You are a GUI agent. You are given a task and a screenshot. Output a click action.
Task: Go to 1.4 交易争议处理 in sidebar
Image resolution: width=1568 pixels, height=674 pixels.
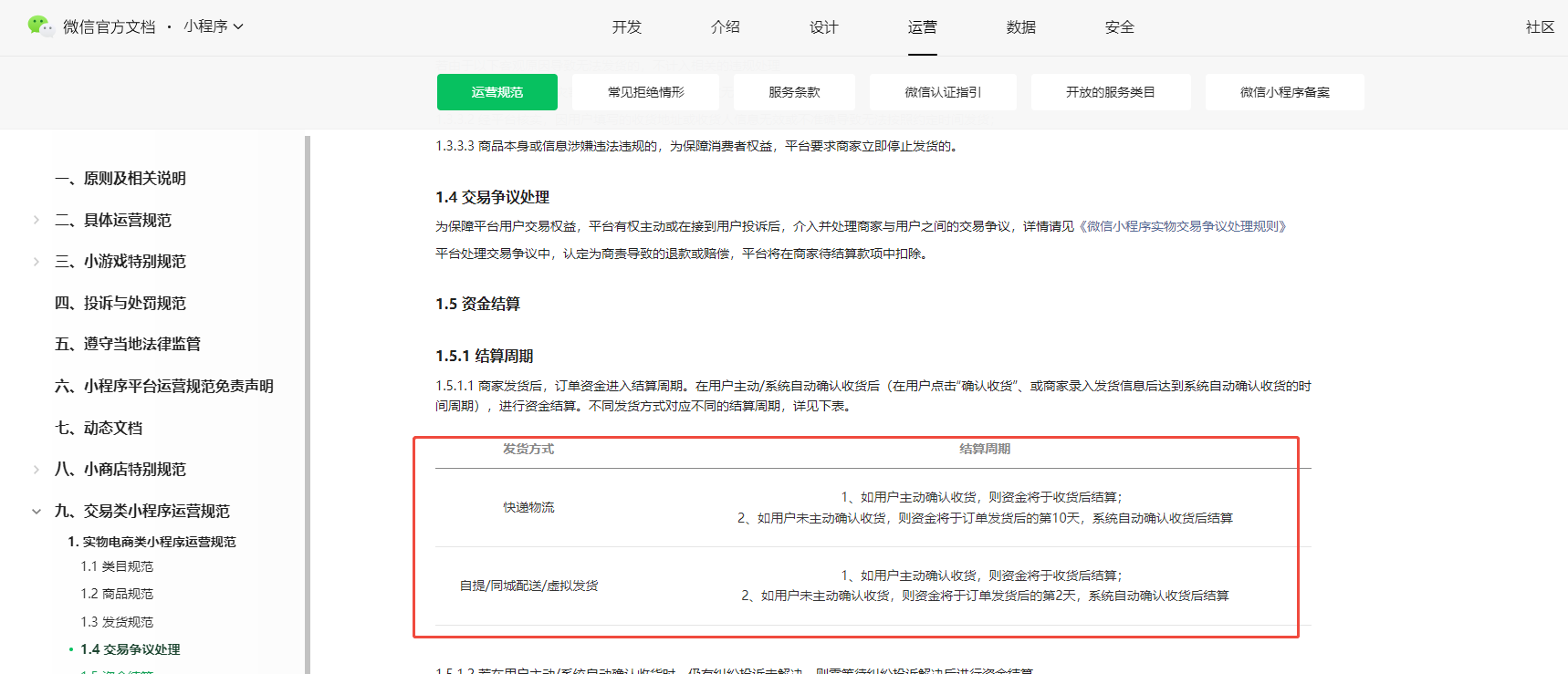[131, 649]
